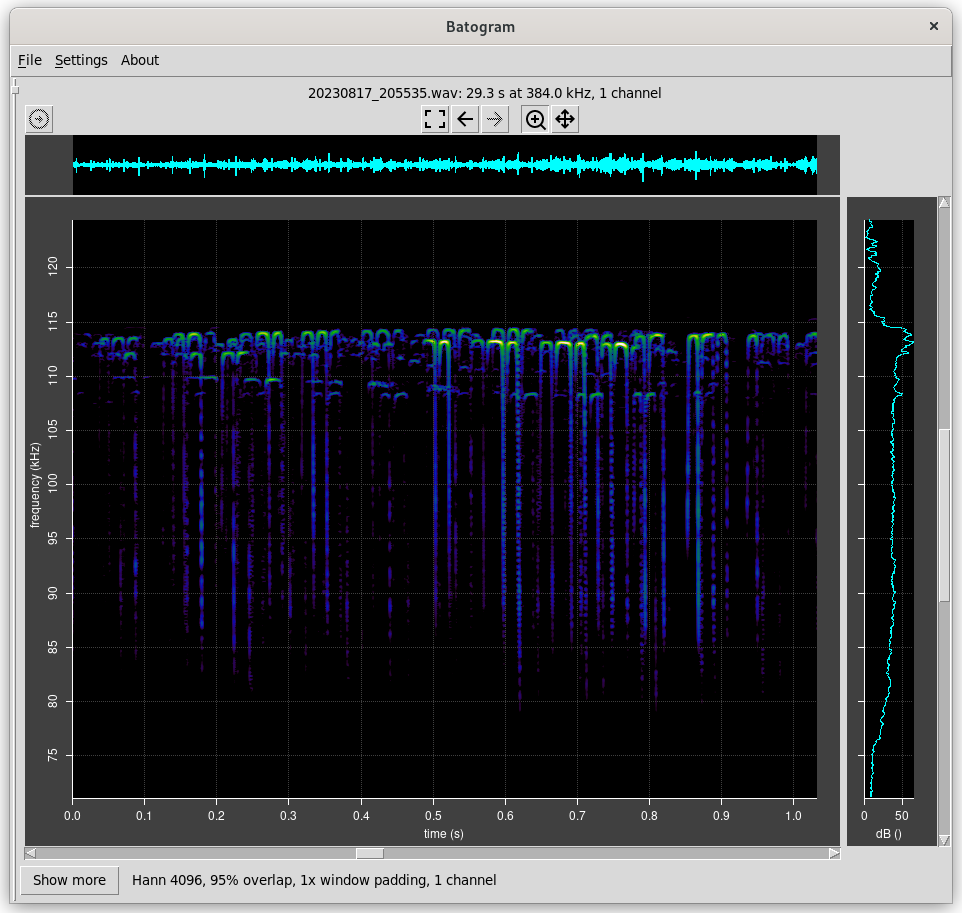Click horizontal scrollbar right arrow
Screen dimensions: 962x913
pos(834,853)
